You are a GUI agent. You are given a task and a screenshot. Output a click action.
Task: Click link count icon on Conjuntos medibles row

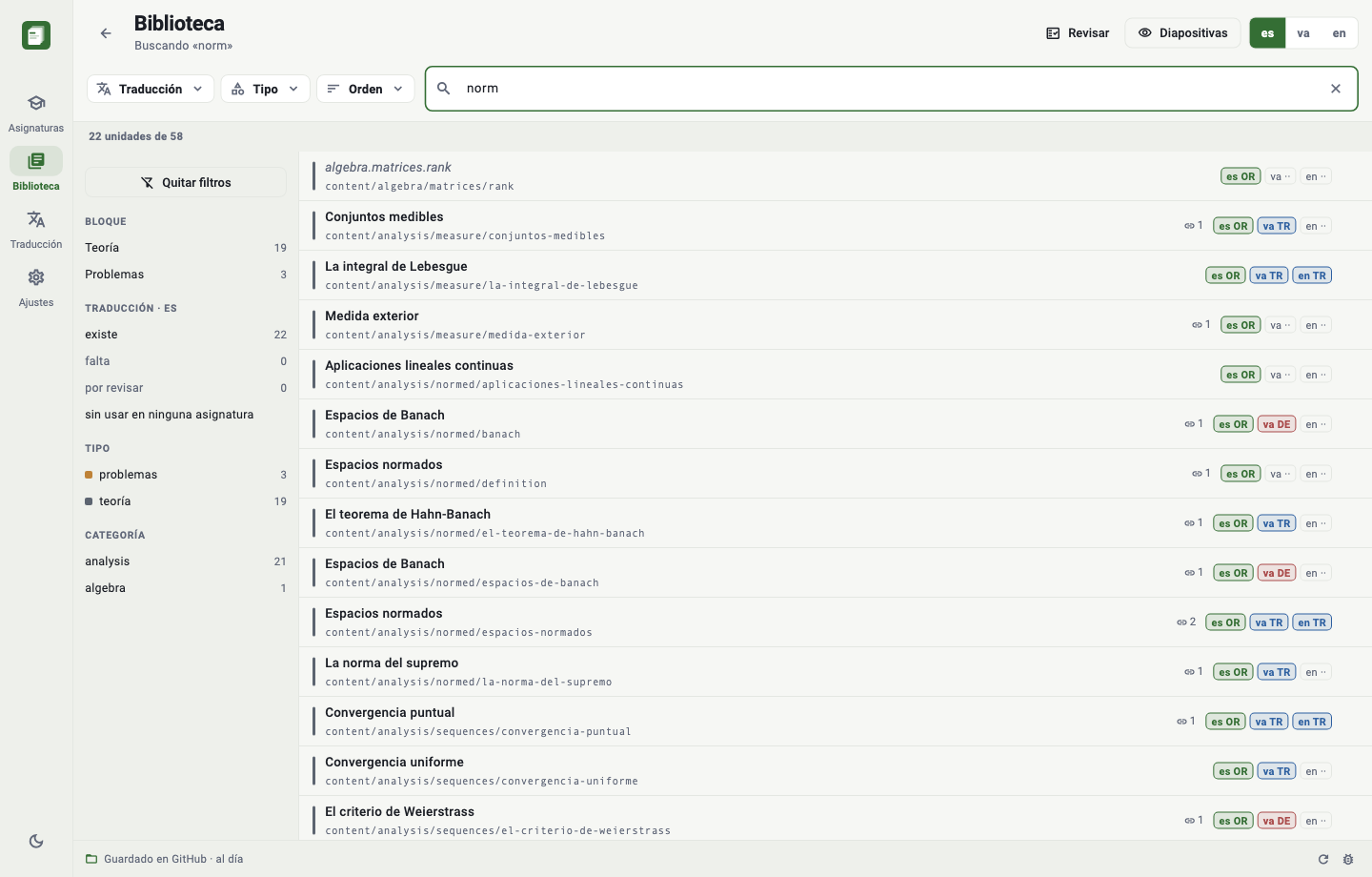(1190, 226)
